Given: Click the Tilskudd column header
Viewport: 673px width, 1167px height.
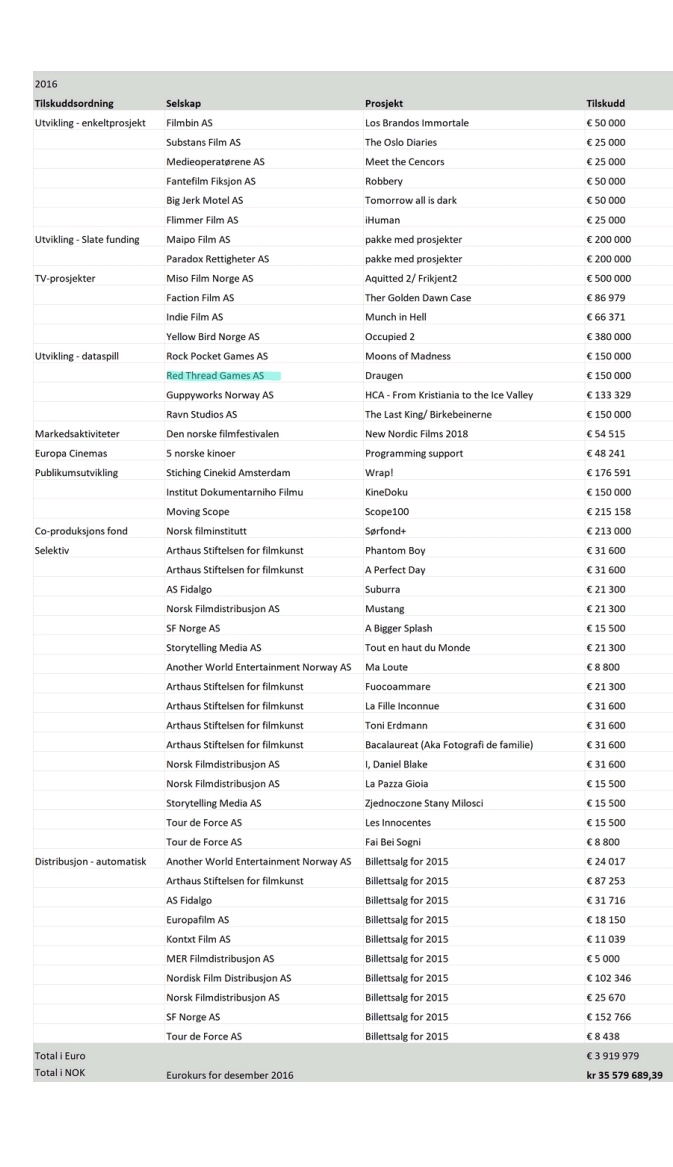Looking at the screenshot, I should pyautogui.click(x=606, y=103).
